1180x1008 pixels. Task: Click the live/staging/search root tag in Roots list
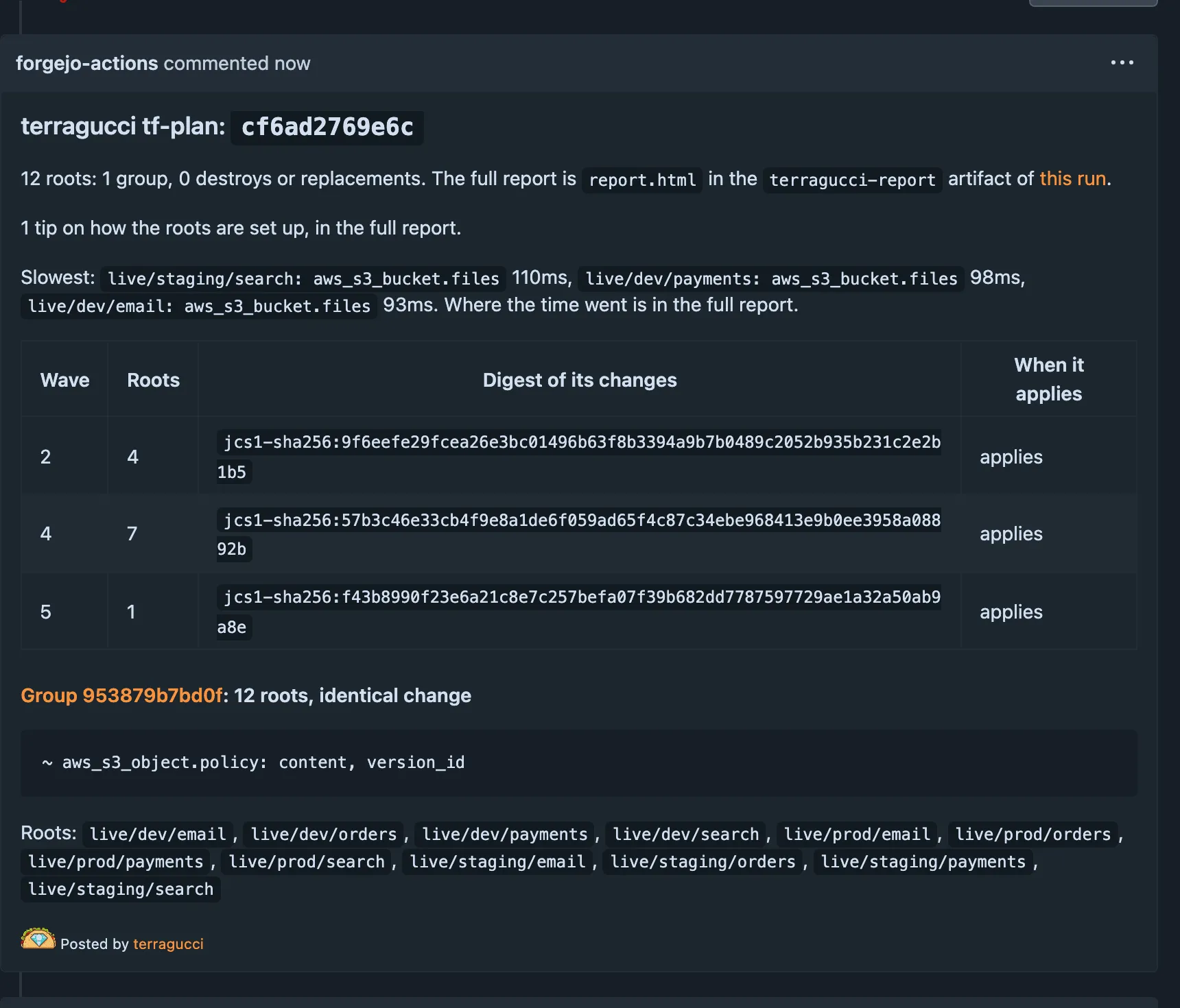[x=121, y=889]
